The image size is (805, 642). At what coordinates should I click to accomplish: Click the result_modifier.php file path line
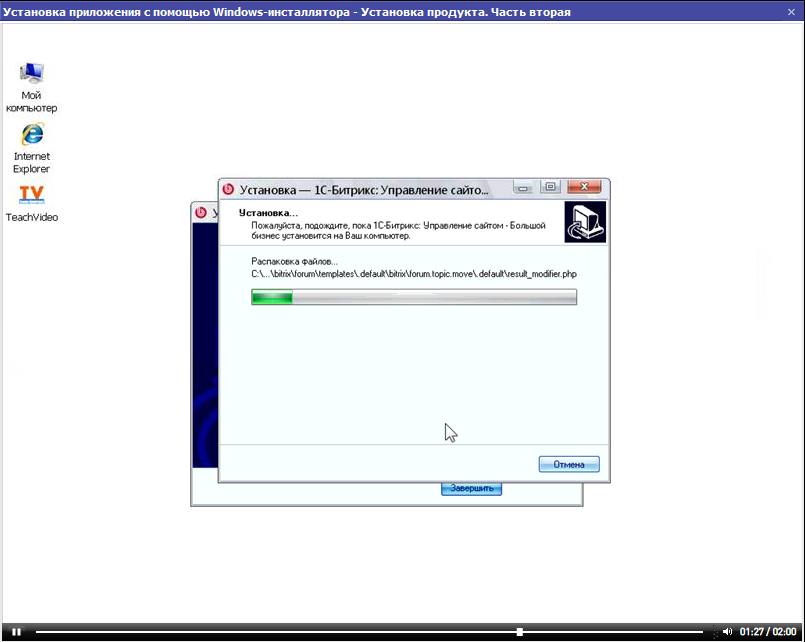coord(414,274)
